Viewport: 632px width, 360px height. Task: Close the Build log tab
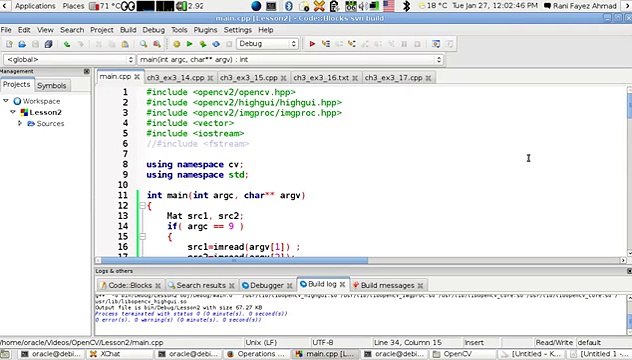[342, 284]
